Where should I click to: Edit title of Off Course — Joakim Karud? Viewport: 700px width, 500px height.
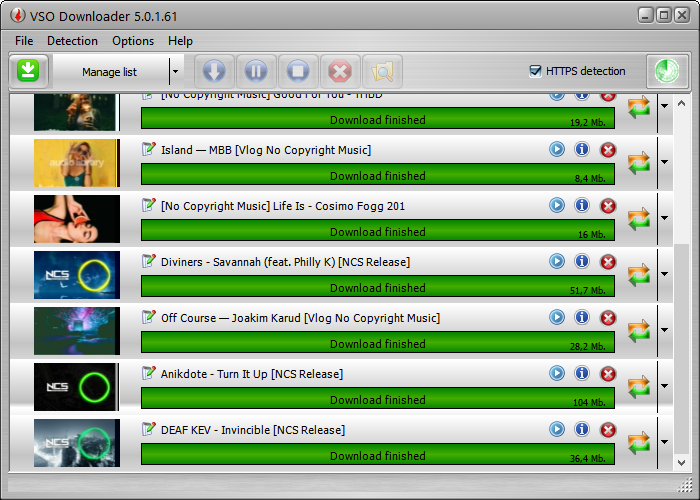click(x=149, y=317)
